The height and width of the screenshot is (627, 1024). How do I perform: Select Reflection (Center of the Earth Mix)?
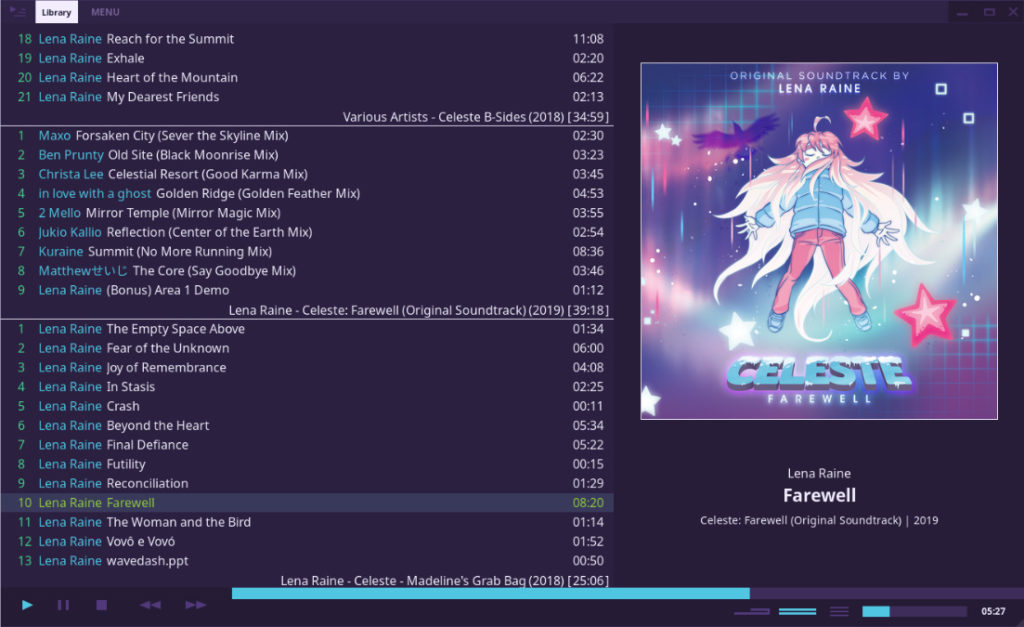pos(307,232)
